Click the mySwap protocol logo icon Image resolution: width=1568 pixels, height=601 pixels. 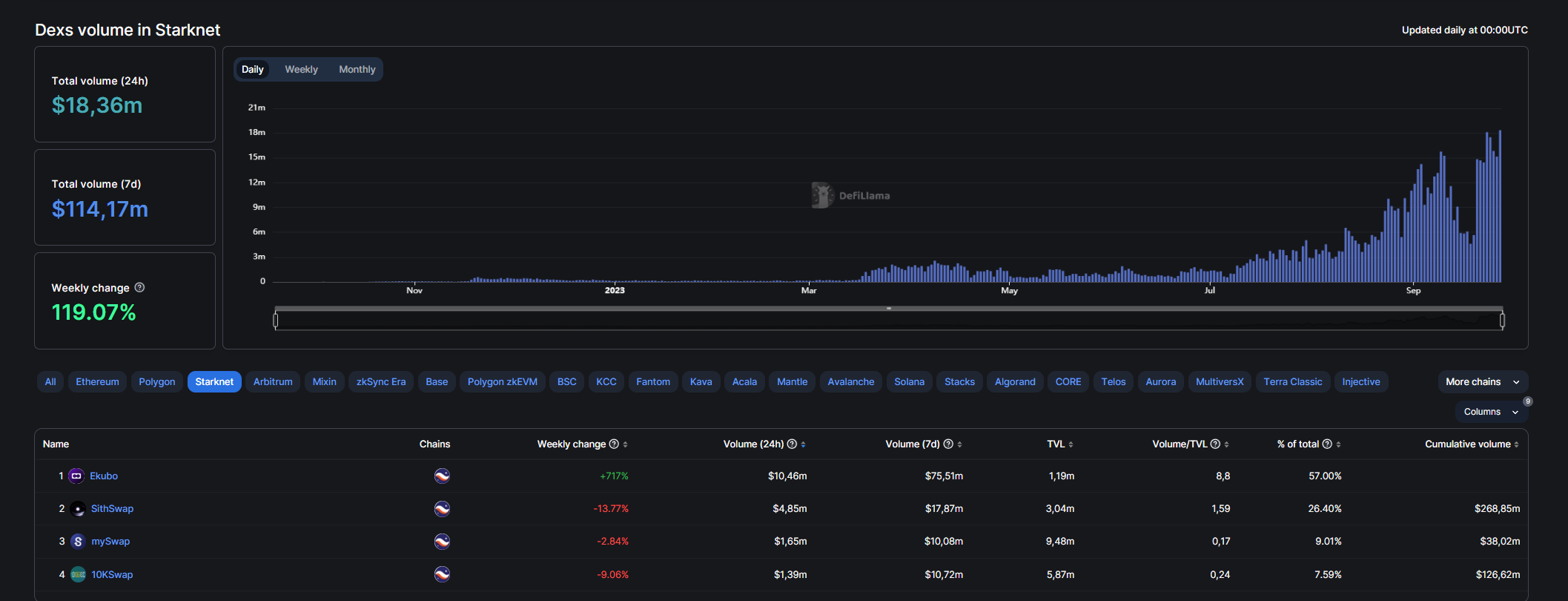coord(78,542)
